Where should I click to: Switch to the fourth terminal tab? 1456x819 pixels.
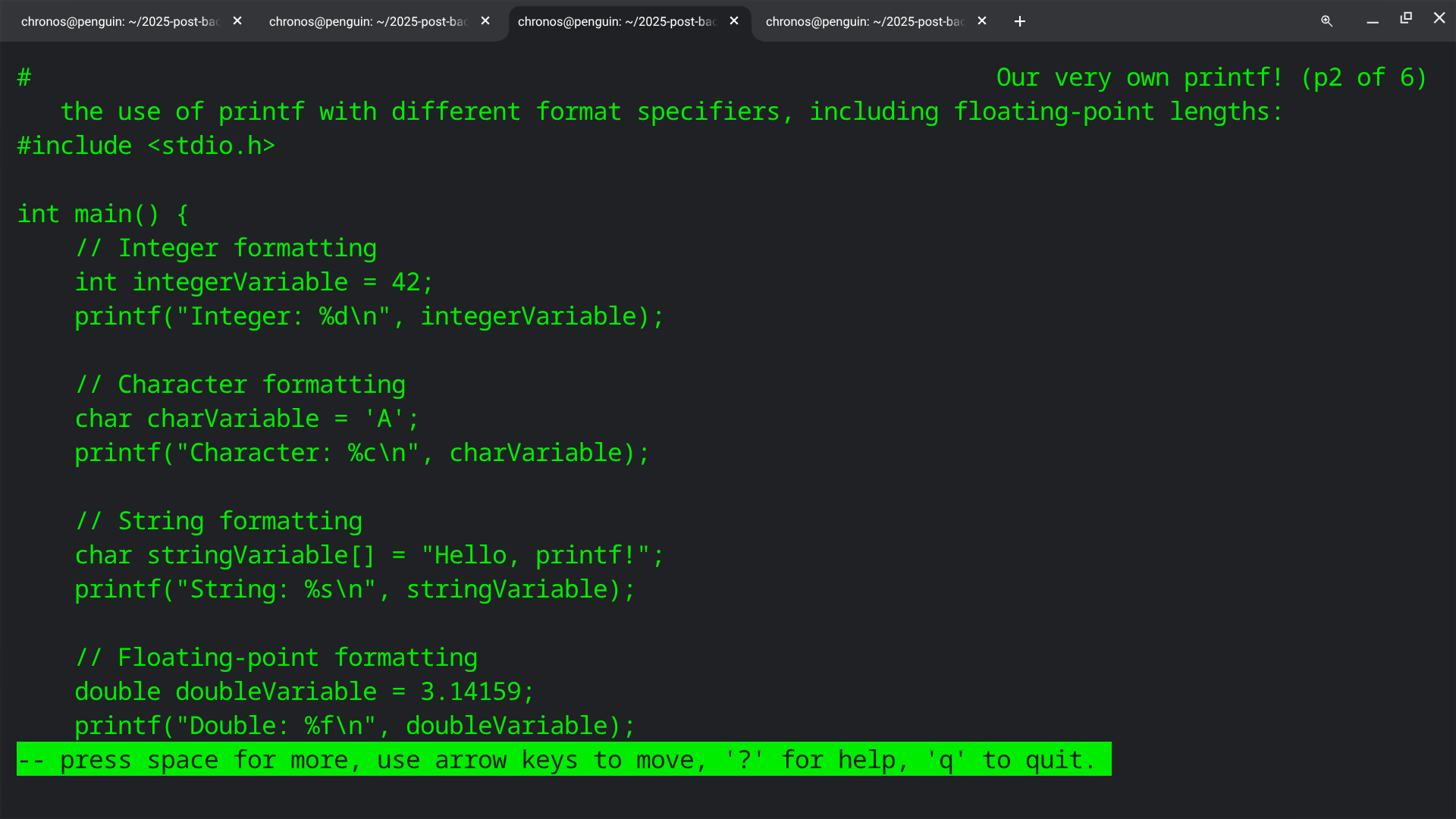pyautogui.click(x=864, y=21)
